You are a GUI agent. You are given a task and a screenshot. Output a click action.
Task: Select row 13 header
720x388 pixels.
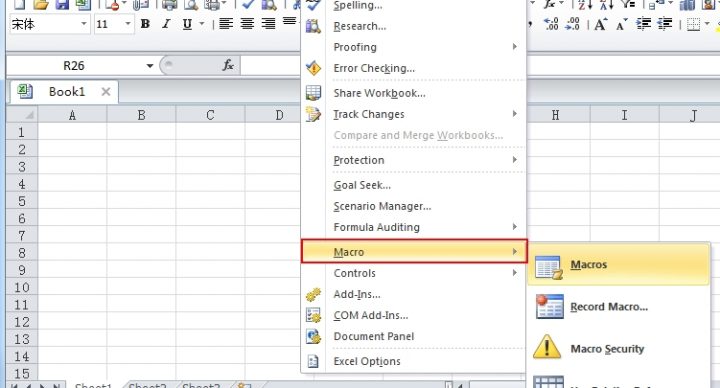22,339
